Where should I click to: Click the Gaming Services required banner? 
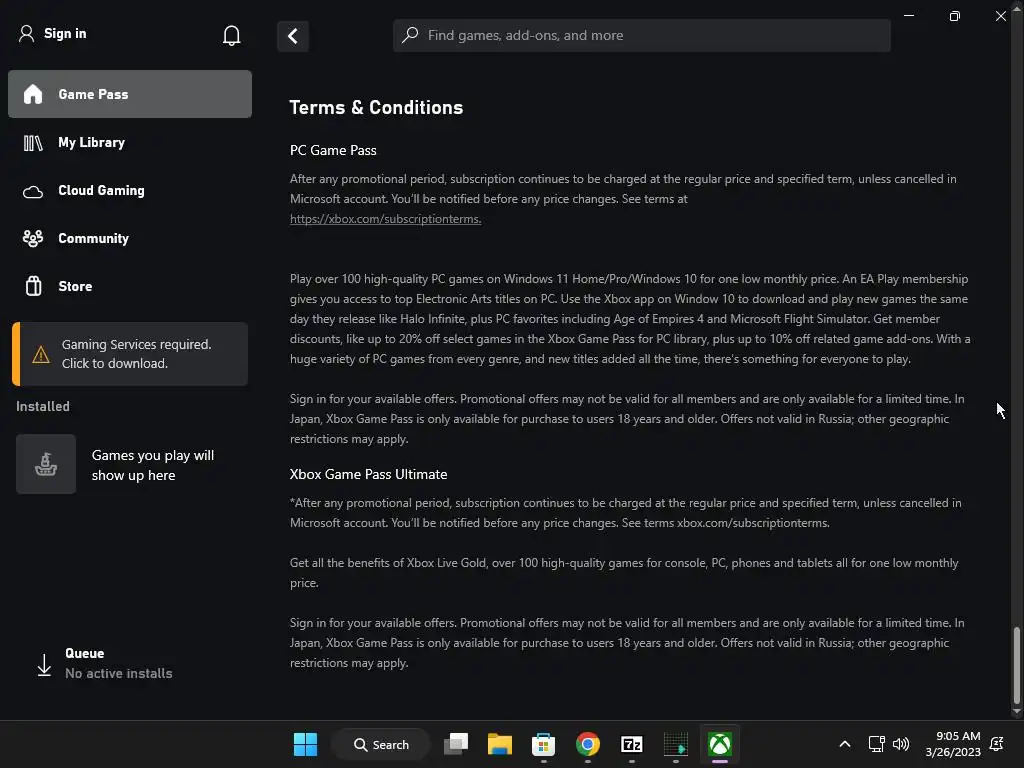click(x=130, y=354)
